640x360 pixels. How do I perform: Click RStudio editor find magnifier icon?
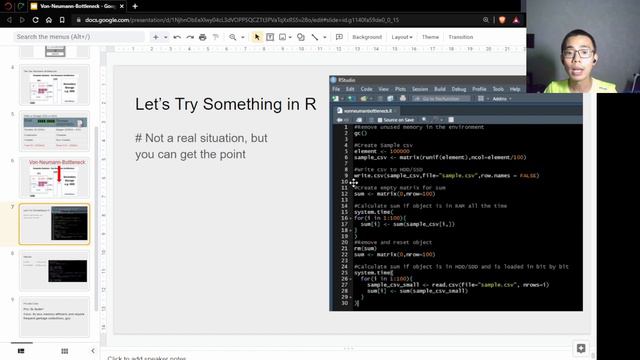tap(424, 120)
